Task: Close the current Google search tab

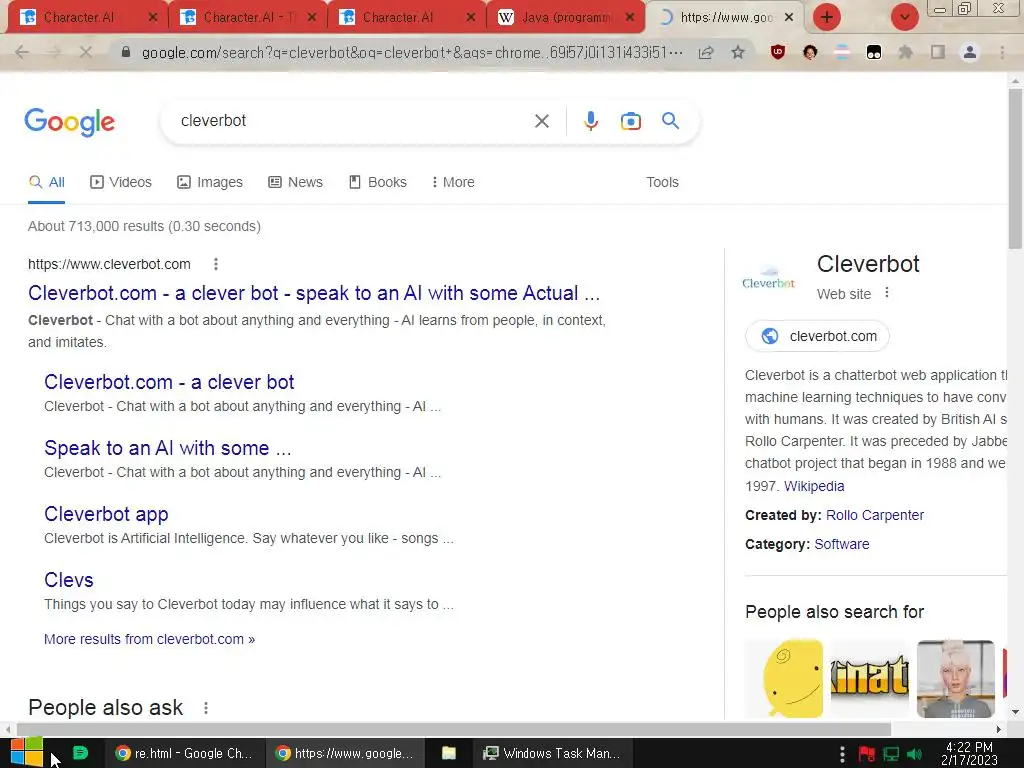Action: point(789,18)
